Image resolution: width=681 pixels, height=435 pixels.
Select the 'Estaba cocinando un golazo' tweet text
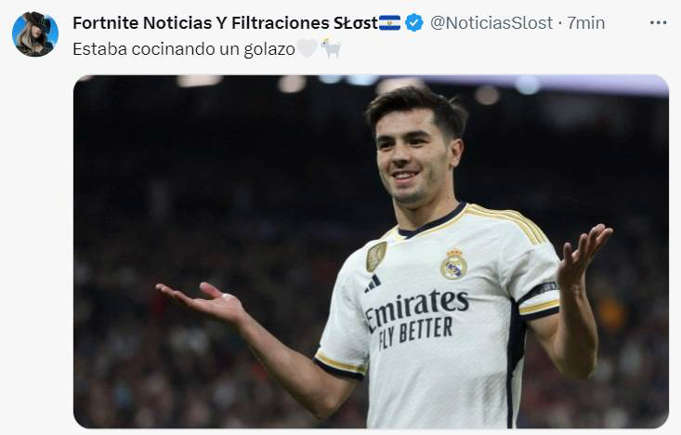click(184, 49)
